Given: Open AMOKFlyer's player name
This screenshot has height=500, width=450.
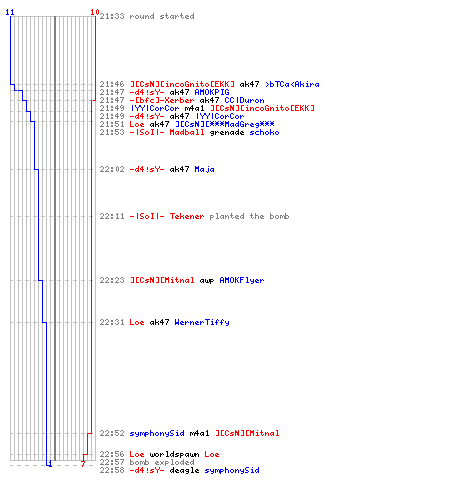Looking at the screenshot, I should pyautogui.click(x=242, y=280).
